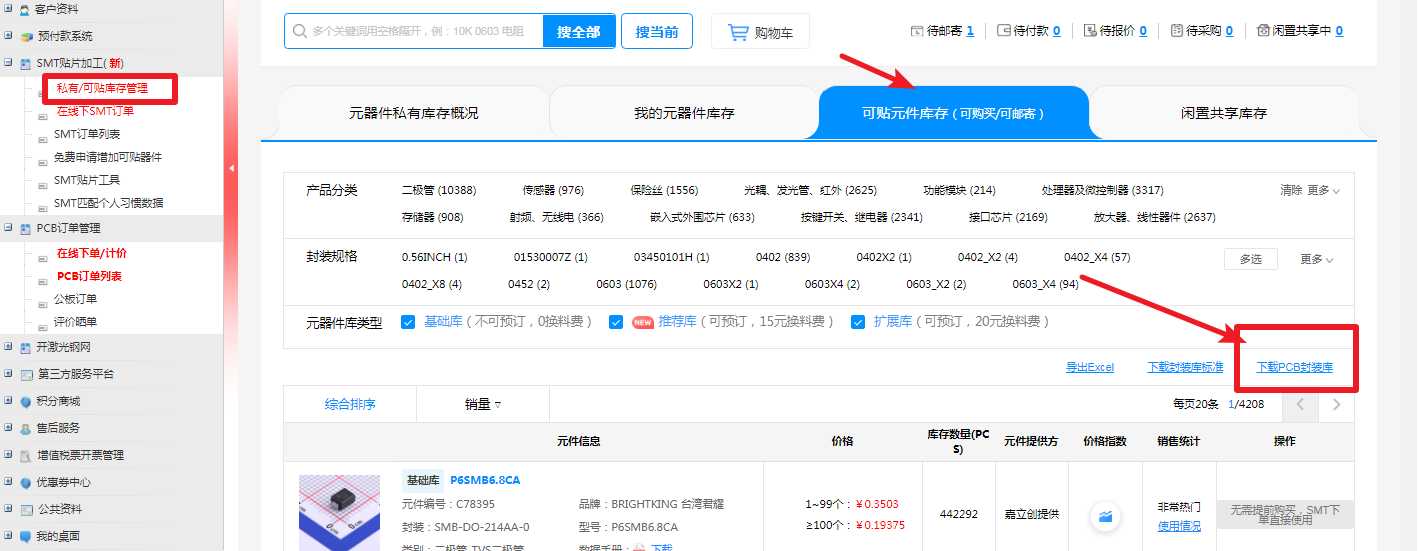Switch to 我的元器件库存 tab
This screenshot has width=1420, height=551.
(684, 113)
